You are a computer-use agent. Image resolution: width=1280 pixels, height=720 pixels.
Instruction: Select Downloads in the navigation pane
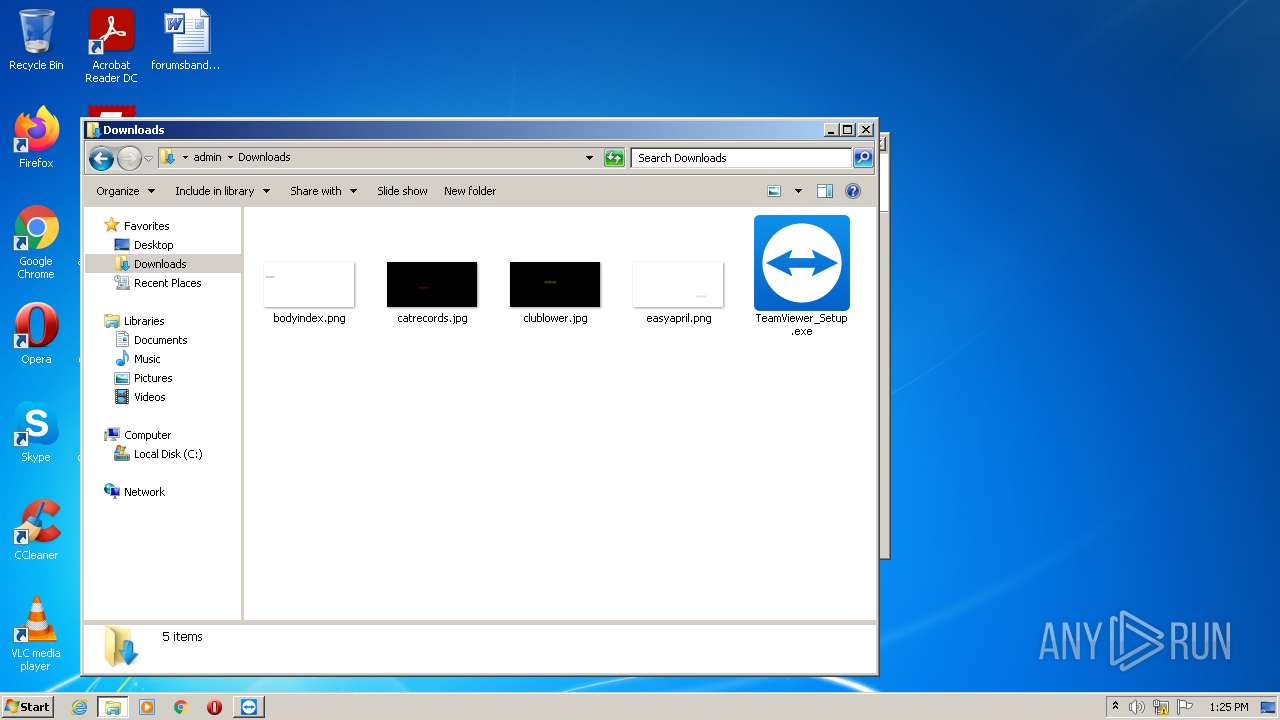[160, 264]
